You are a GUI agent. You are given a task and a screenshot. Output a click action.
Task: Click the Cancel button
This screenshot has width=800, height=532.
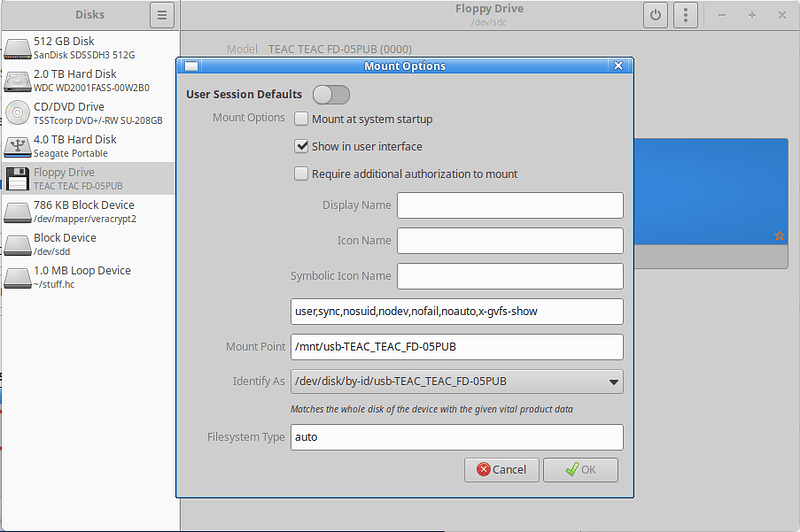click(502, 469)
